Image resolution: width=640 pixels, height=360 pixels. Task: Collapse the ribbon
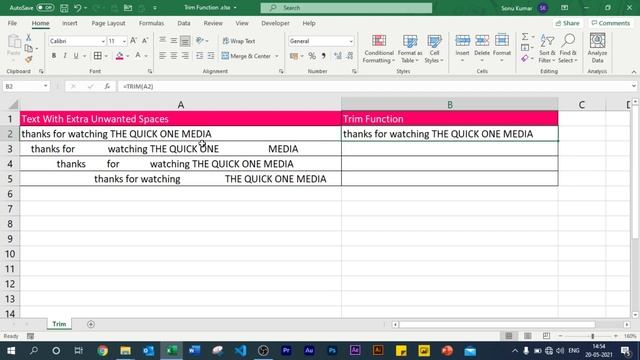[633, 72]
